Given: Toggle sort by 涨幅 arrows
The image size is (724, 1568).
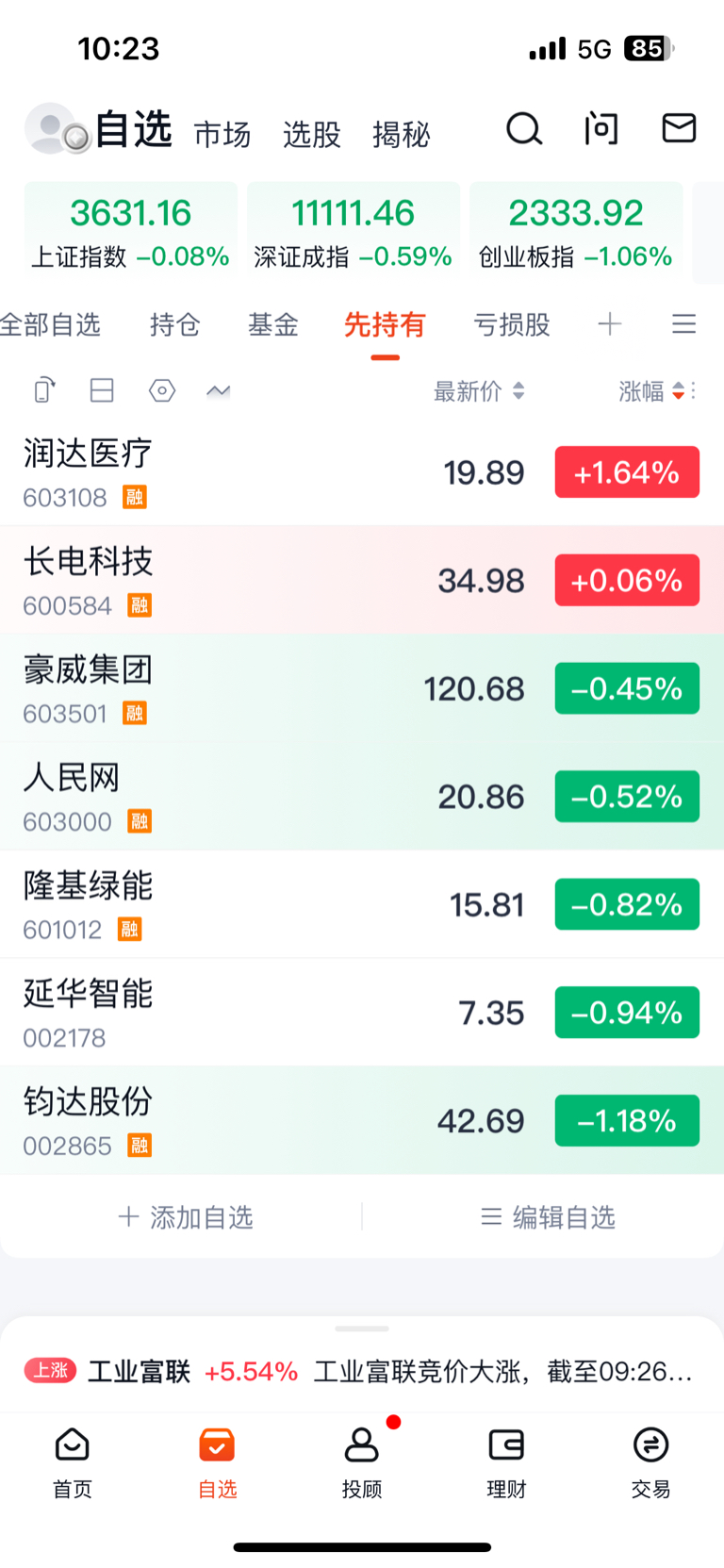Looking at the screenshot, I should point(678,391).
